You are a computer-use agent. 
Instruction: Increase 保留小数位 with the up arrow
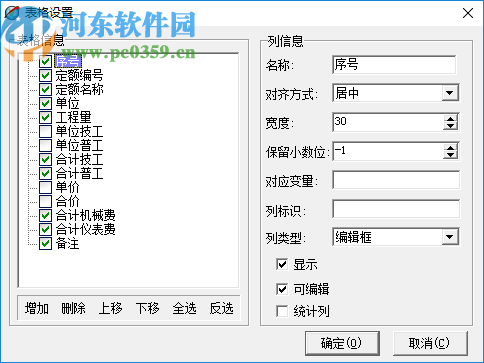point(451,148)
